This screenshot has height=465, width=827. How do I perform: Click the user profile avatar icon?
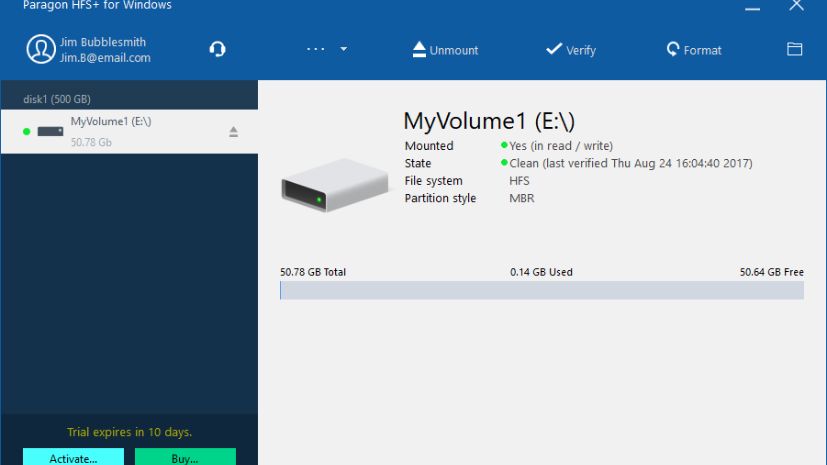point(41,49)
